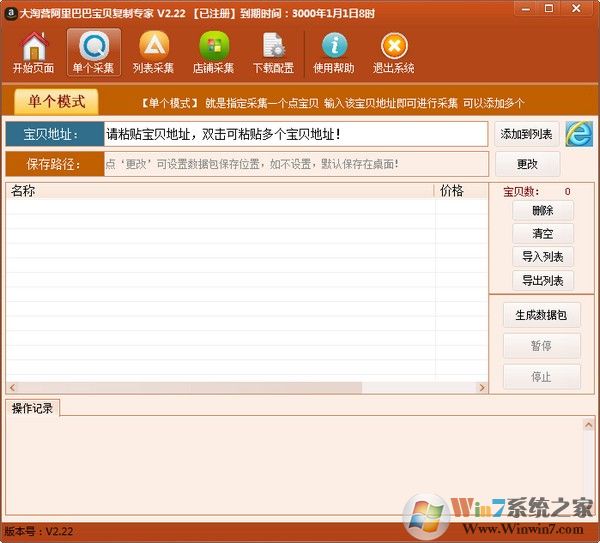The image size is (600, 543).
Task: Click the 添加到列表 button
Action: (x=527, y=134)
